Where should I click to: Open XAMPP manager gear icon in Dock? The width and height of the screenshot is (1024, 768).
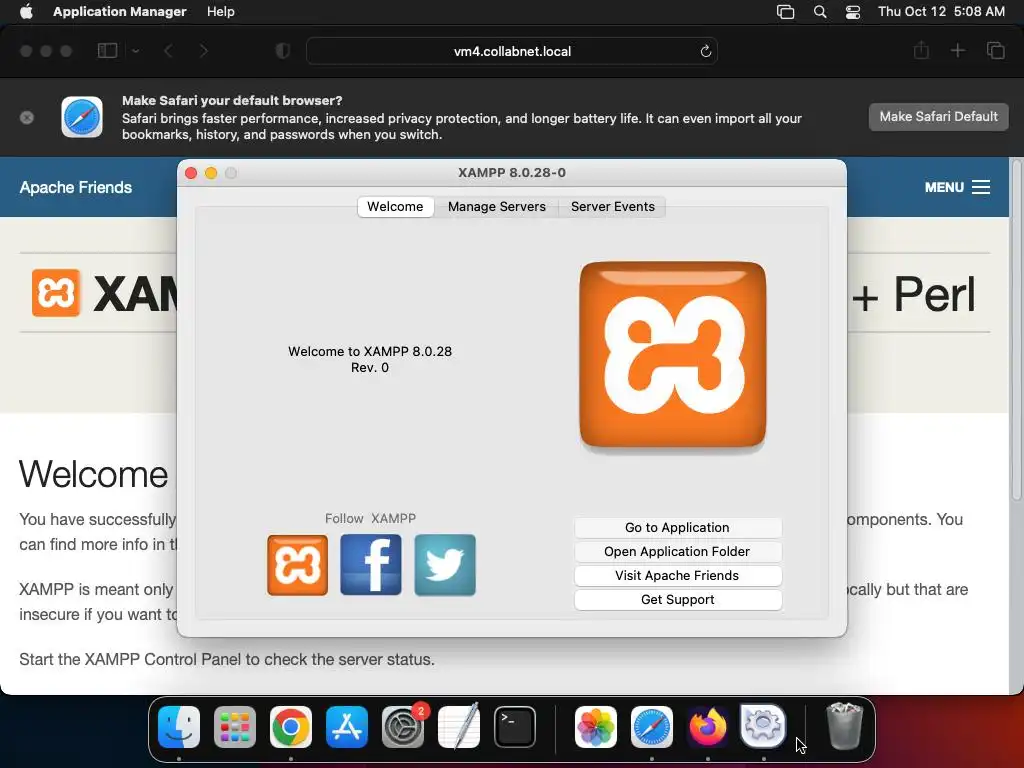(763, 726)
